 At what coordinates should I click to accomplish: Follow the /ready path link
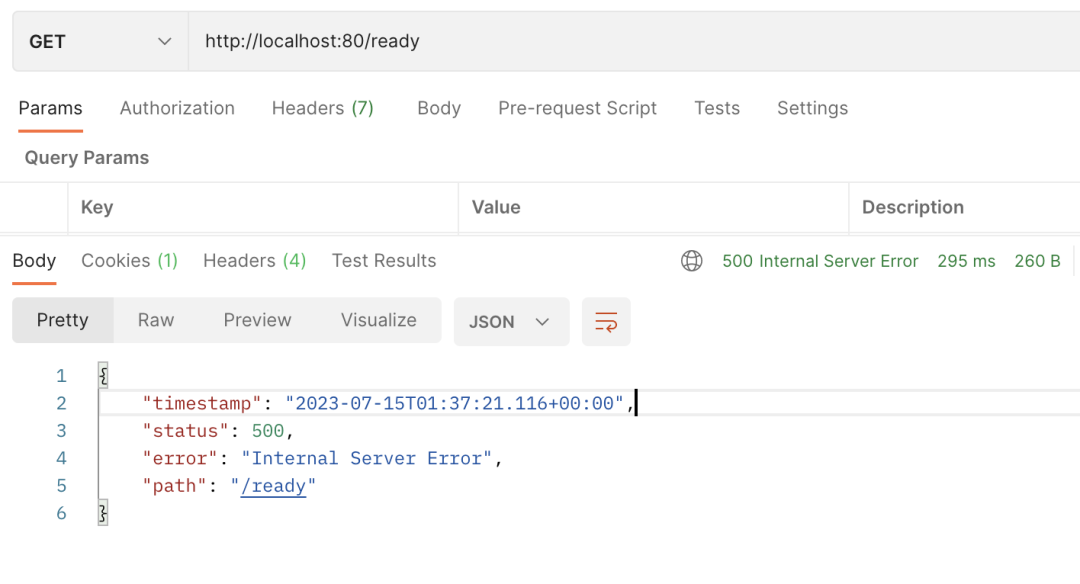(273, 486)
